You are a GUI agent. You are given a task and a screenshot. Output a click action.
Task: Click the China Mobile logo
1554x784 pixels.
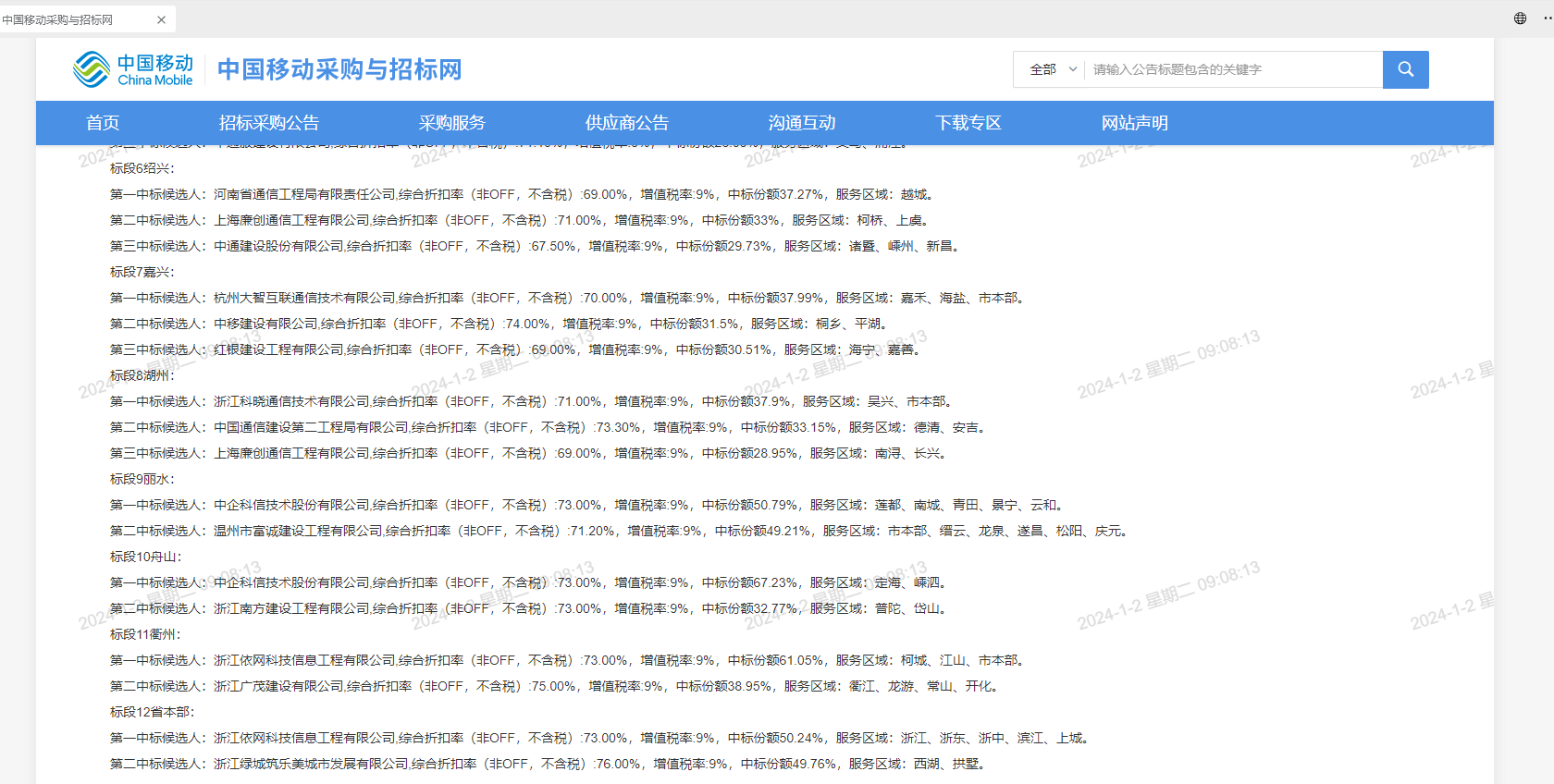133,69
